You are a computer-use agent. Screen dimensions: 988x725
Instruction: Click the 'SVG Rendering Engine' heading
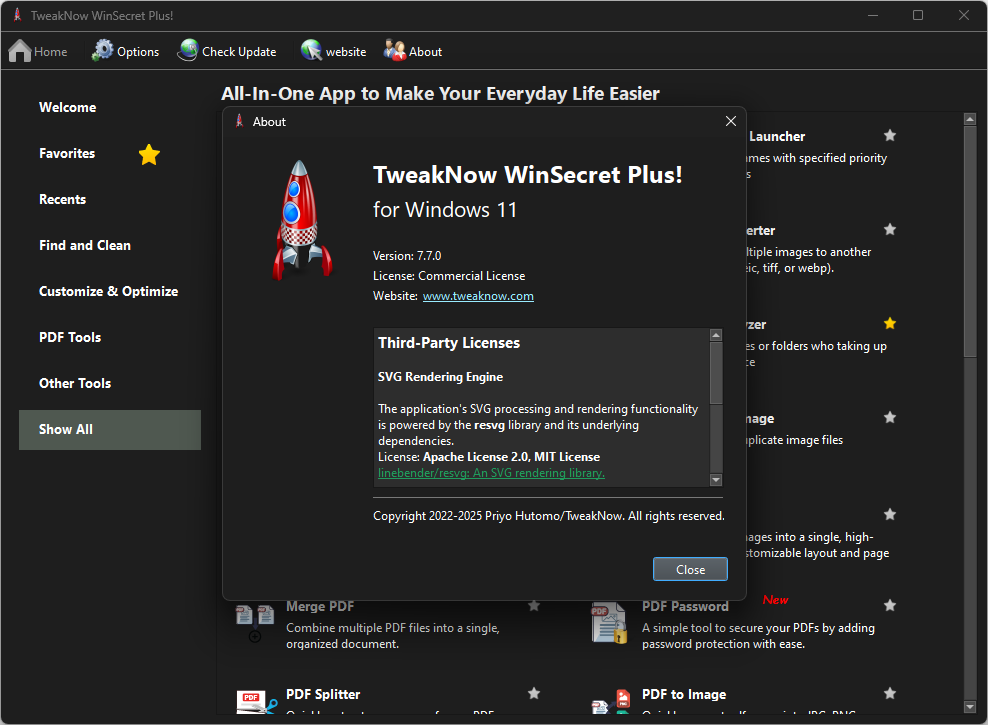click(440, 377)
